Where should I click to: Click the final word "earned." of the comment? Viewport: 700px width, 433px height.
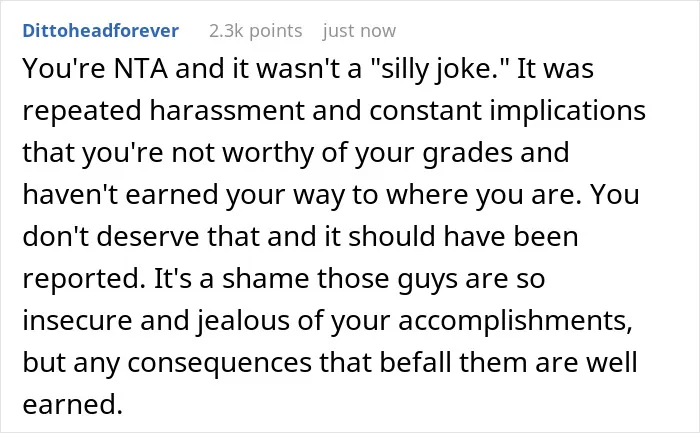coord(72,404)
